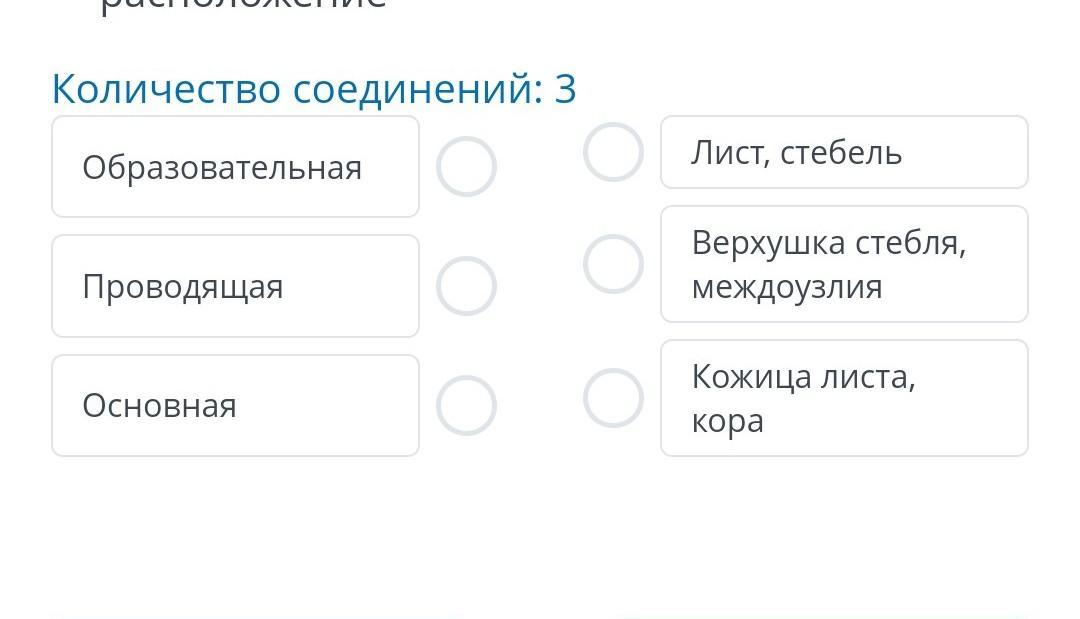Viewport: 1080px width, 619px height.
Task: Click the number 3 in the heading
Action: click(565, 90)
